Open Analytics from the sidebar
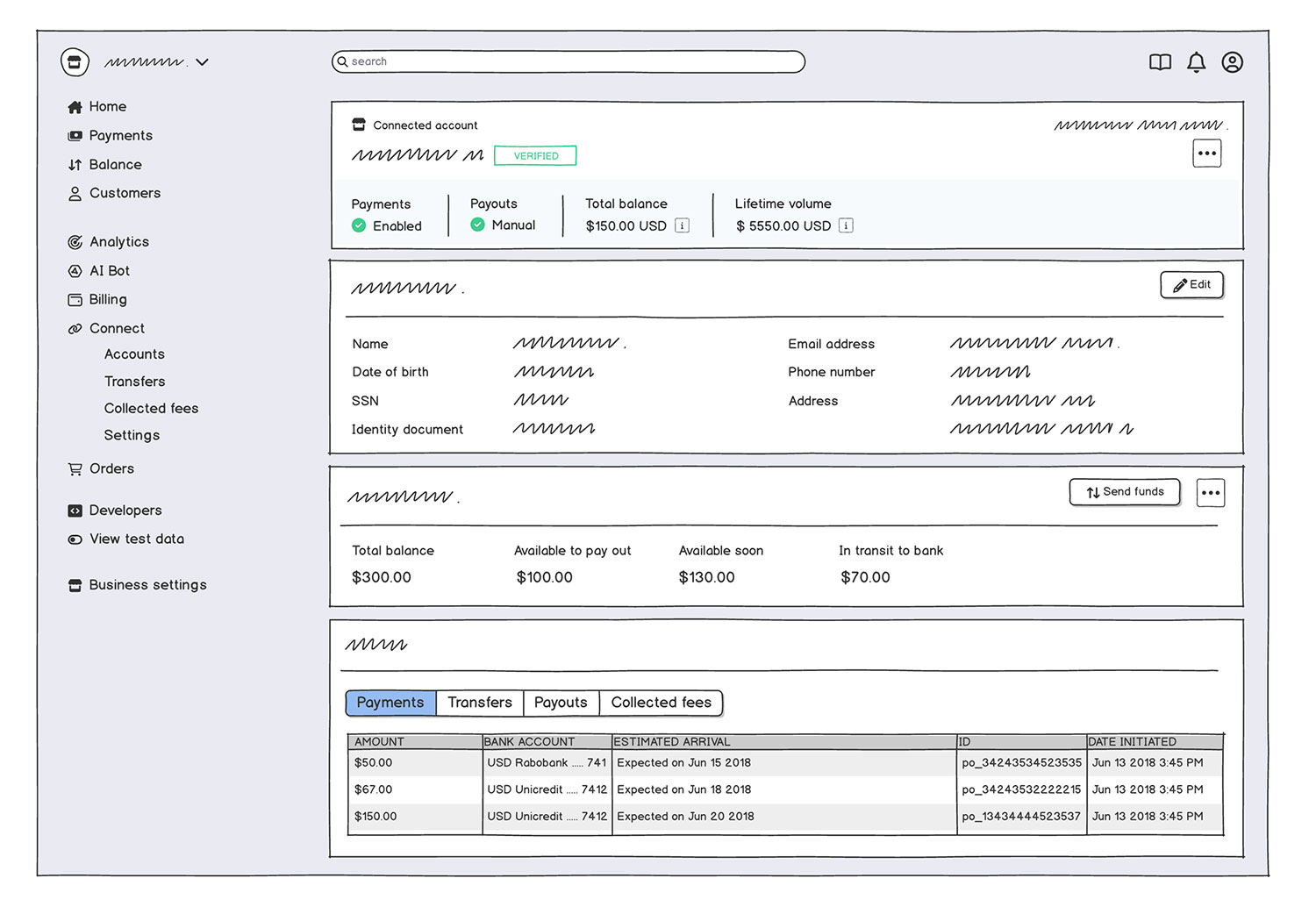This screenshot has width=1316, height=914. click(x=118, y=242)
